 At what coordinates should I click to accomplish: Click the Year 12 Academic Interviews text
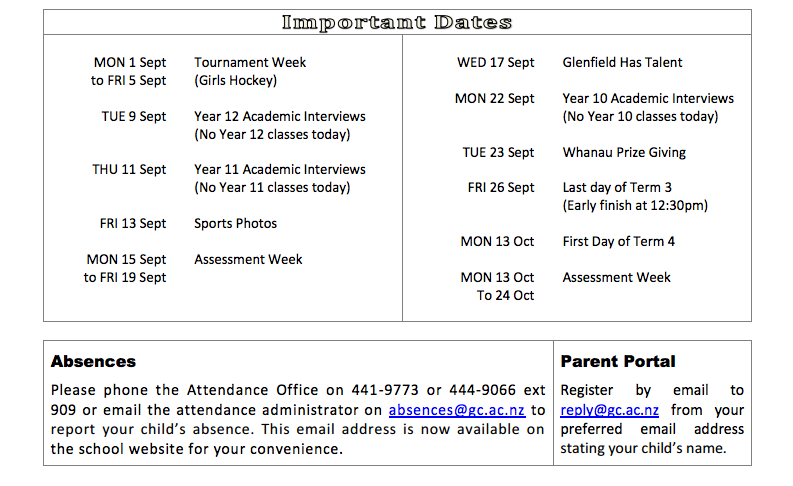click(280, 116)
